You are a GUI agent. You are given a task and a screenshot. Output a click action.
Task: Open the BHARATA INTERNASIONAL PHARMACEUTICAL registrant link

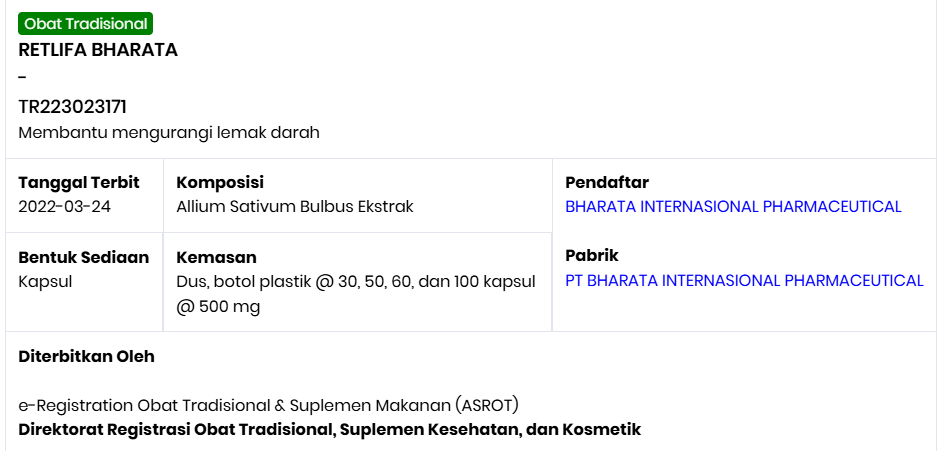tap(733, 207)
